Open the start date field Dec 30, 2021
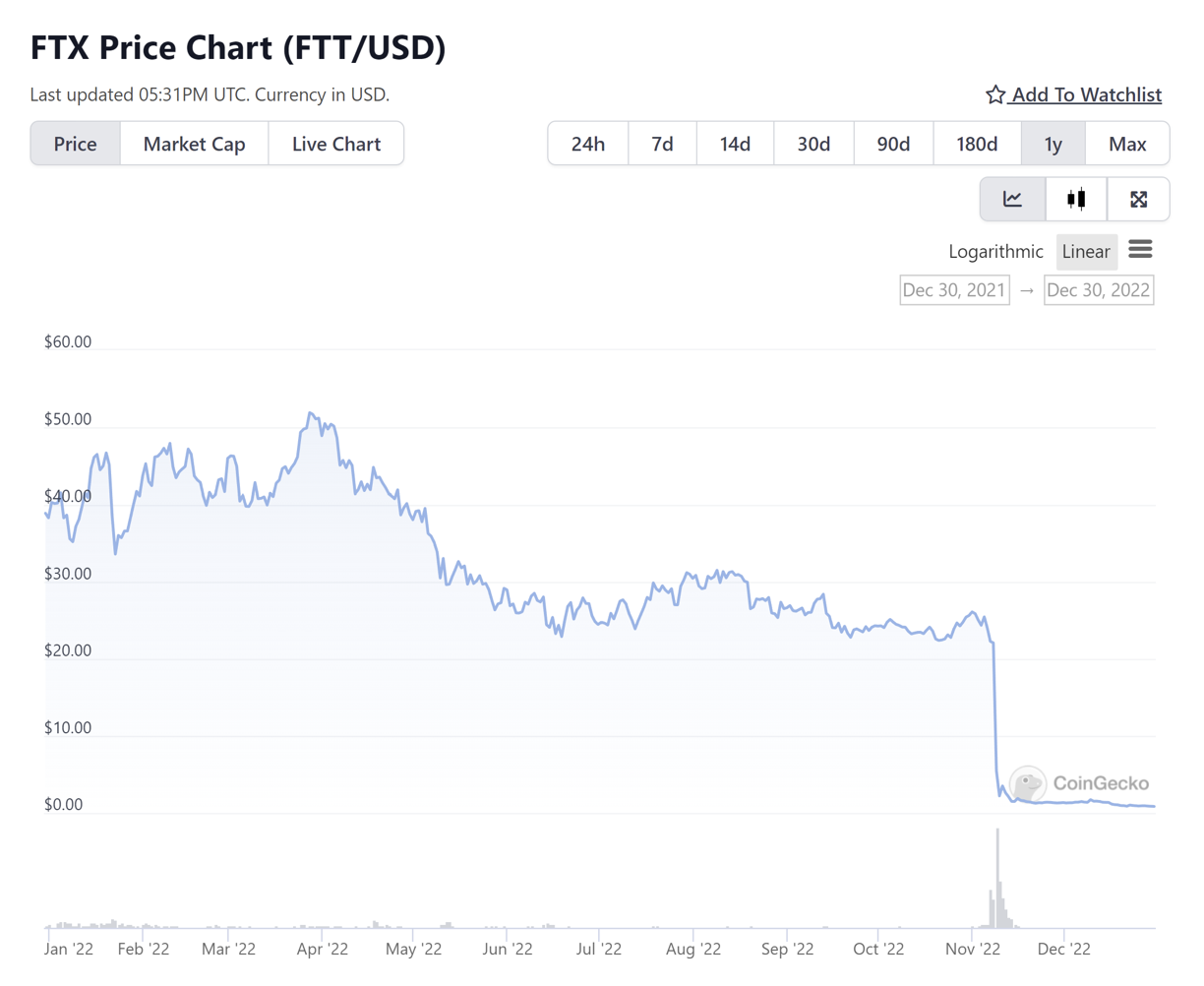Viewport: 1204px width, 986px height. [x=954, y=290]
